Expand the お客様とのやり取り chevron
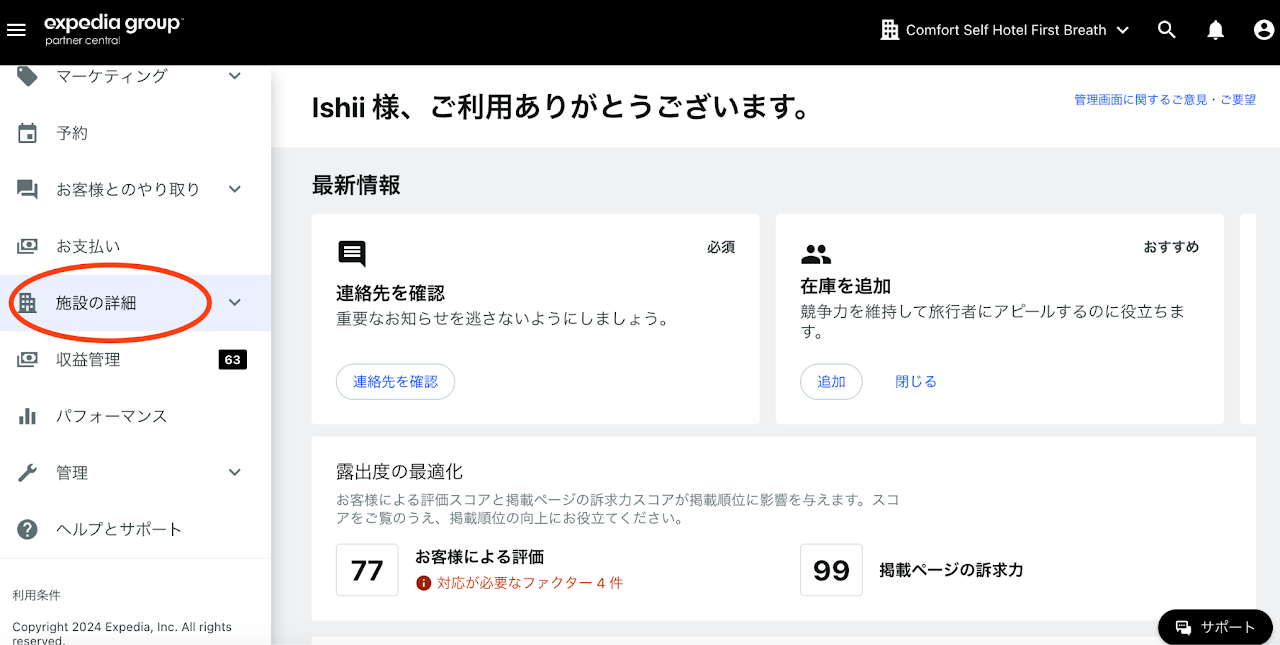This screenshot has height=645, width=1280. click(x=235, y=189)
